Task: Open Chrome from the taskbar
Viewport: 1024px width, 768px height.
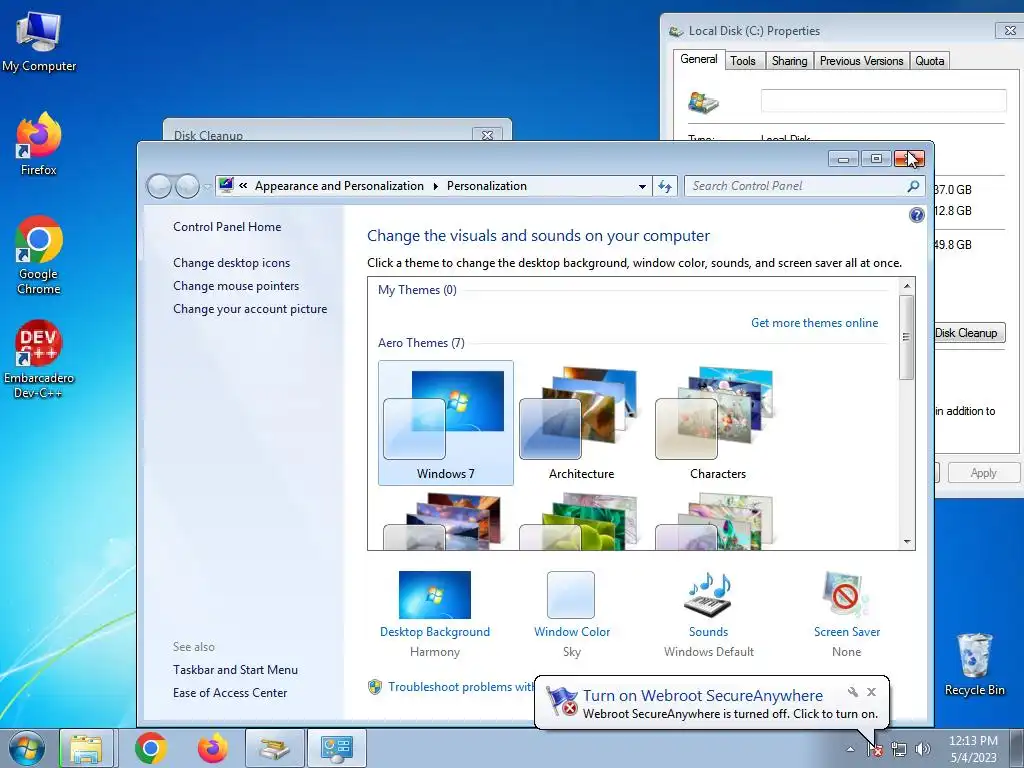Action: [x=151, y=748]
